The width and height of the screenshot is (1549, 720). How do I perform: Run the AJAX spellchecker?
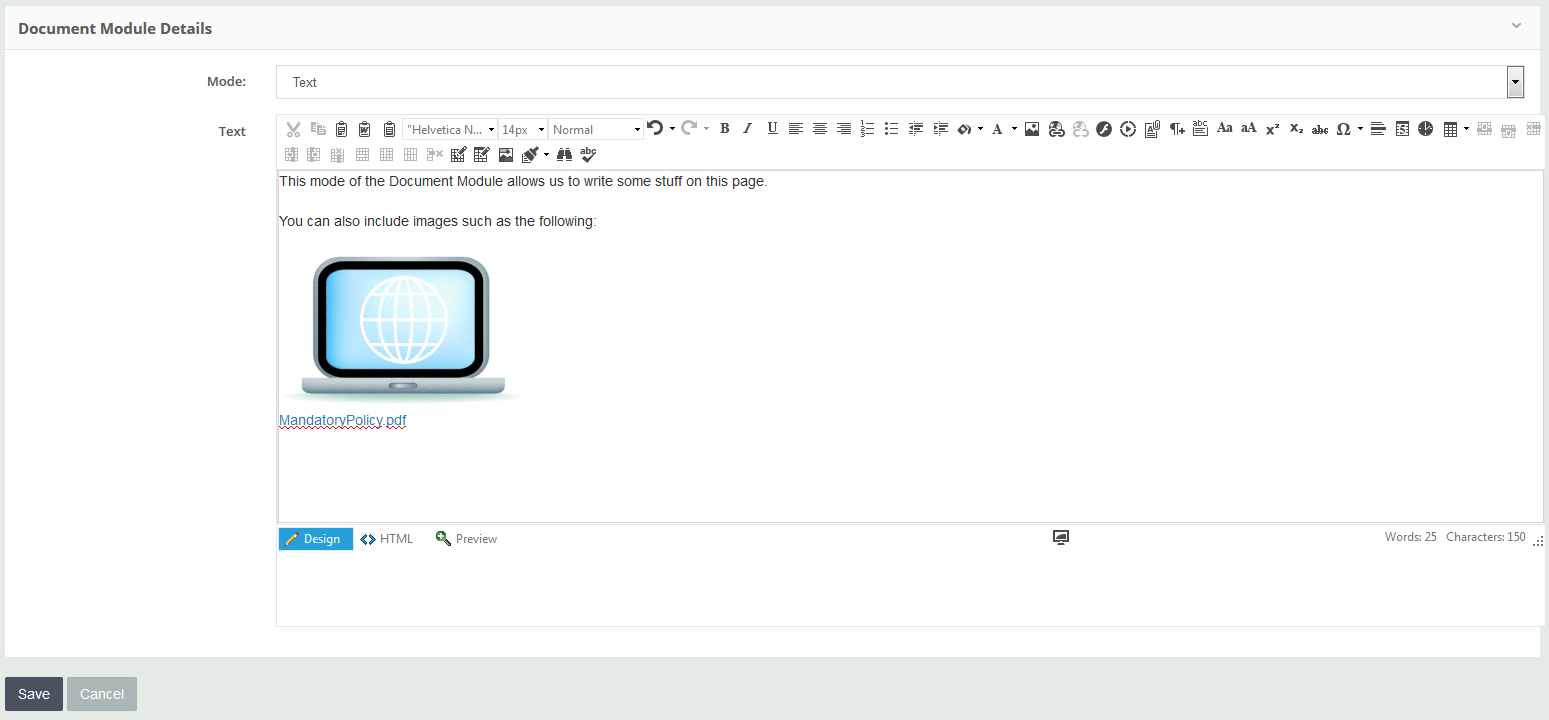click(x=588, y=154)
